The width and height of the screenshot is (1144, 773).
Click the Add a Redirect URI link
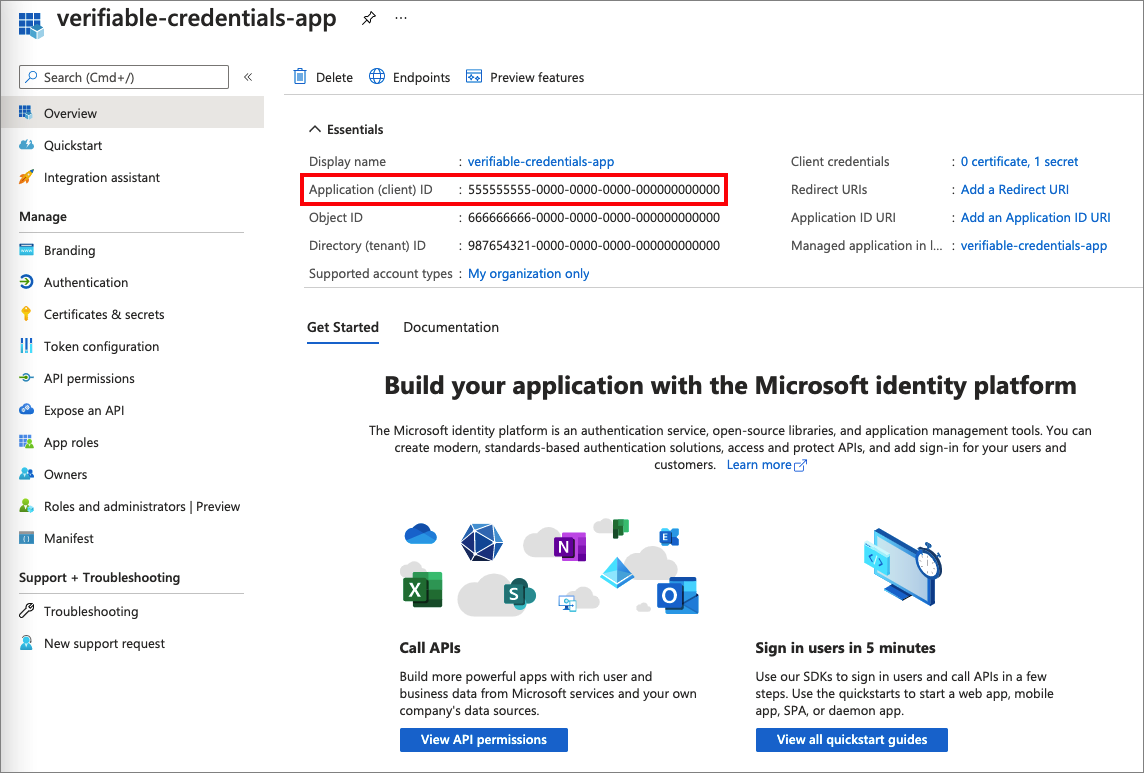click(1015, 189)
